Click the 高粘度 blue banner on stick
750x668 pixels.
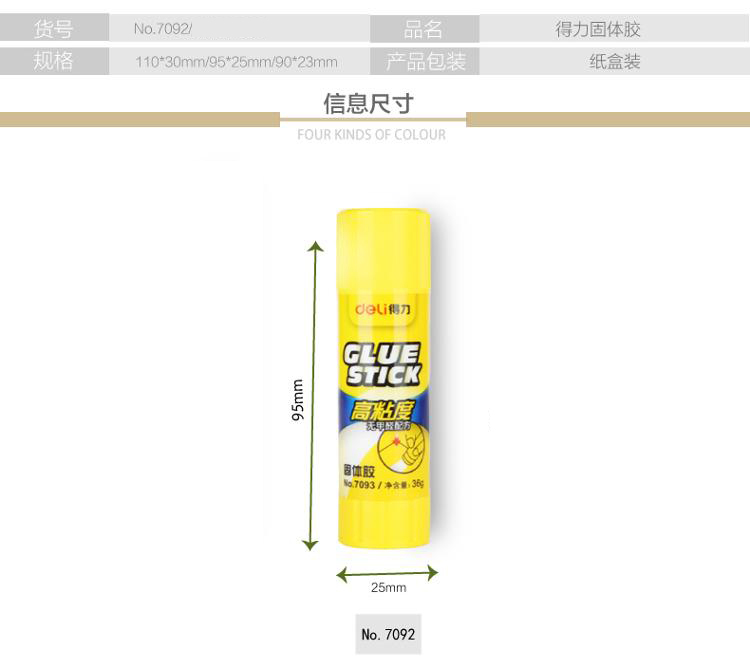(383, 410)
